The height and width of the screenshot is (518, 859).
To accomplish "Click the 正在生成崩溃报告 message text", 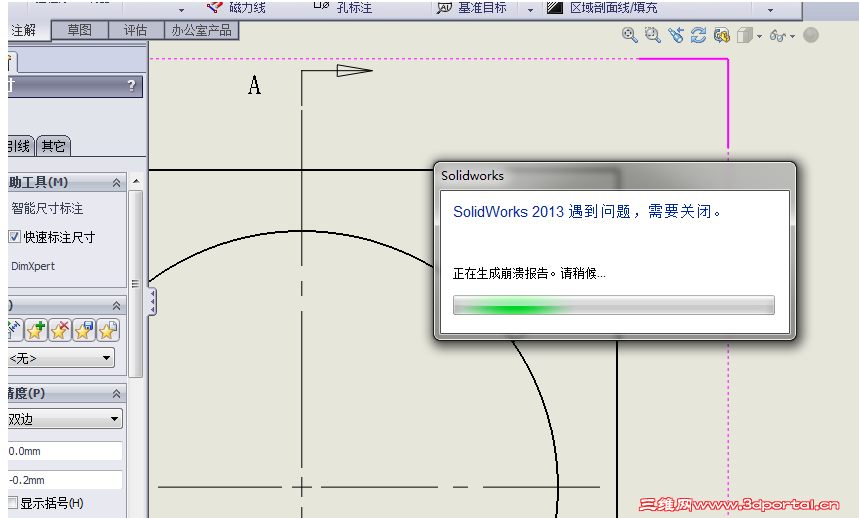I will (x=529, y=273).
